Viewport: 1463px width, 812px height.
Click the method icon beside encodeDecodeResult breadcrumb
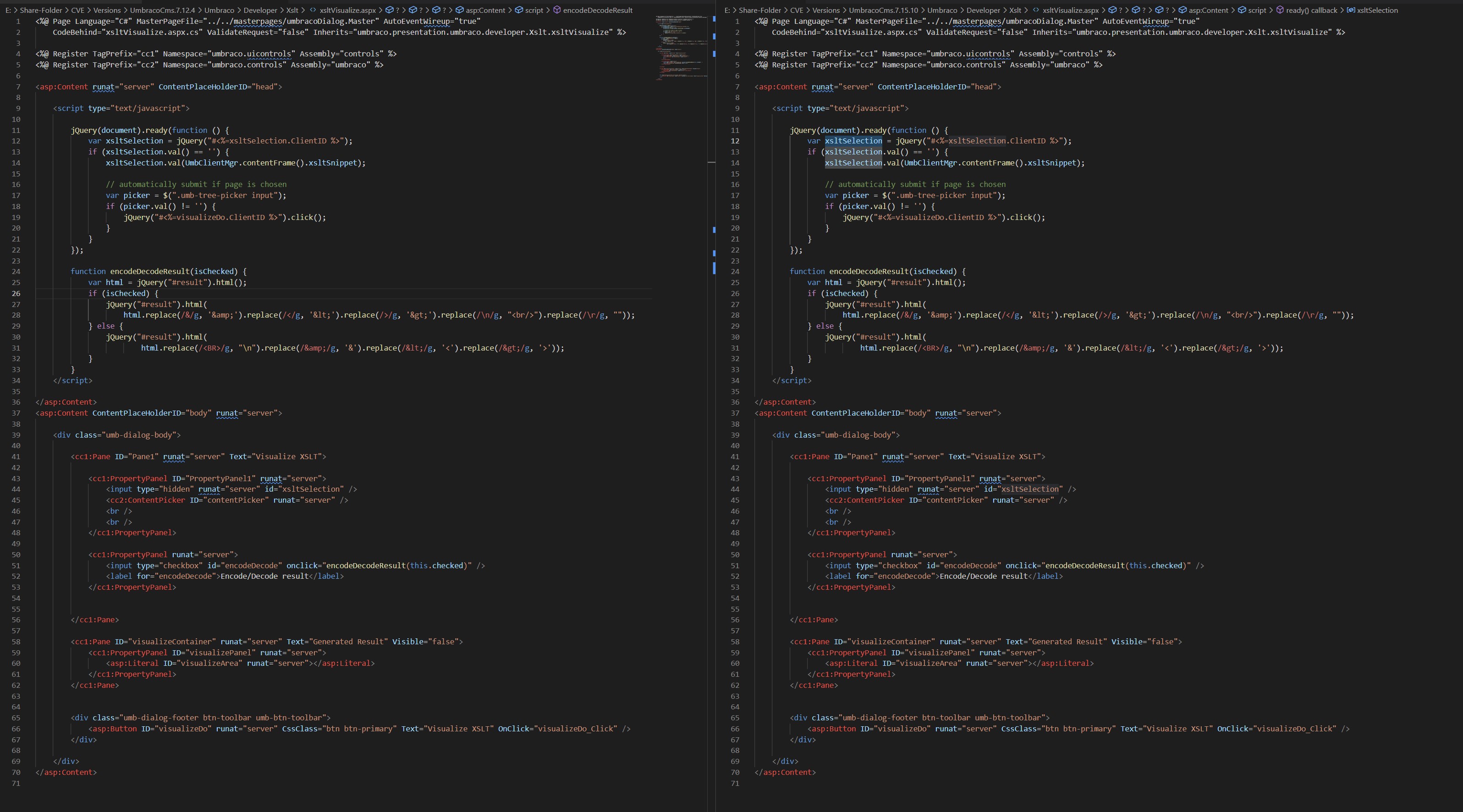click(557, 10)
